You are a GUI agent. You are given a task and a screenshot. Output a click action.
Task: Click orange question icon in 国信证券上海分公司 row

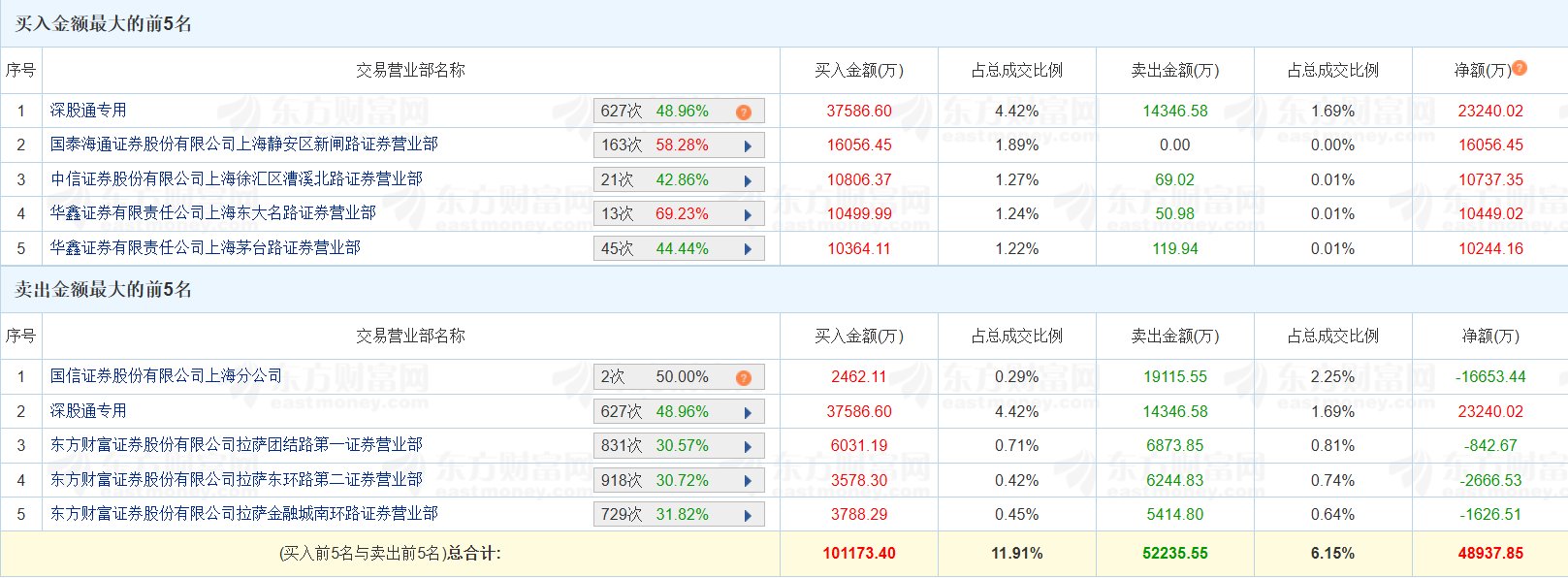[x=744, y=378]
